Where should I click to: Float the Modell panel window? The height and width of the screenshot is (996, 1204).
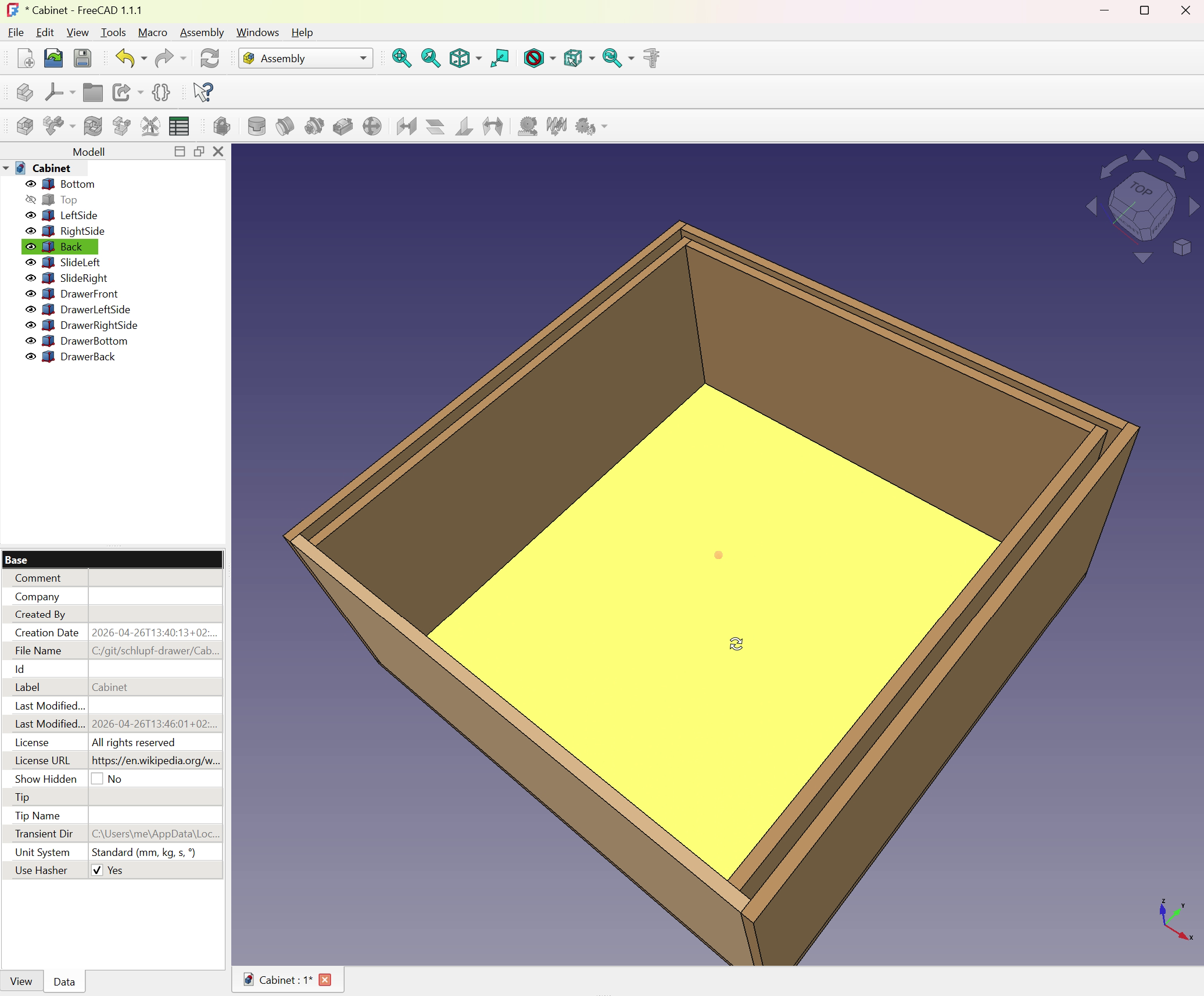[x=199, y=152]
